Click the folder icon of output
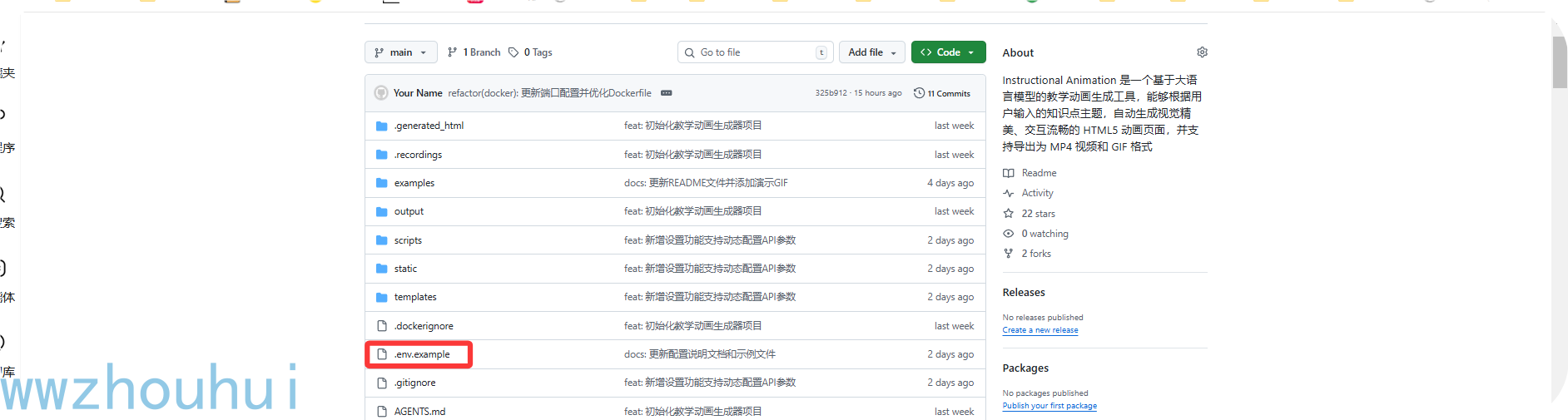Viewport: 1568px width, 420px height. tap(382, 211)
